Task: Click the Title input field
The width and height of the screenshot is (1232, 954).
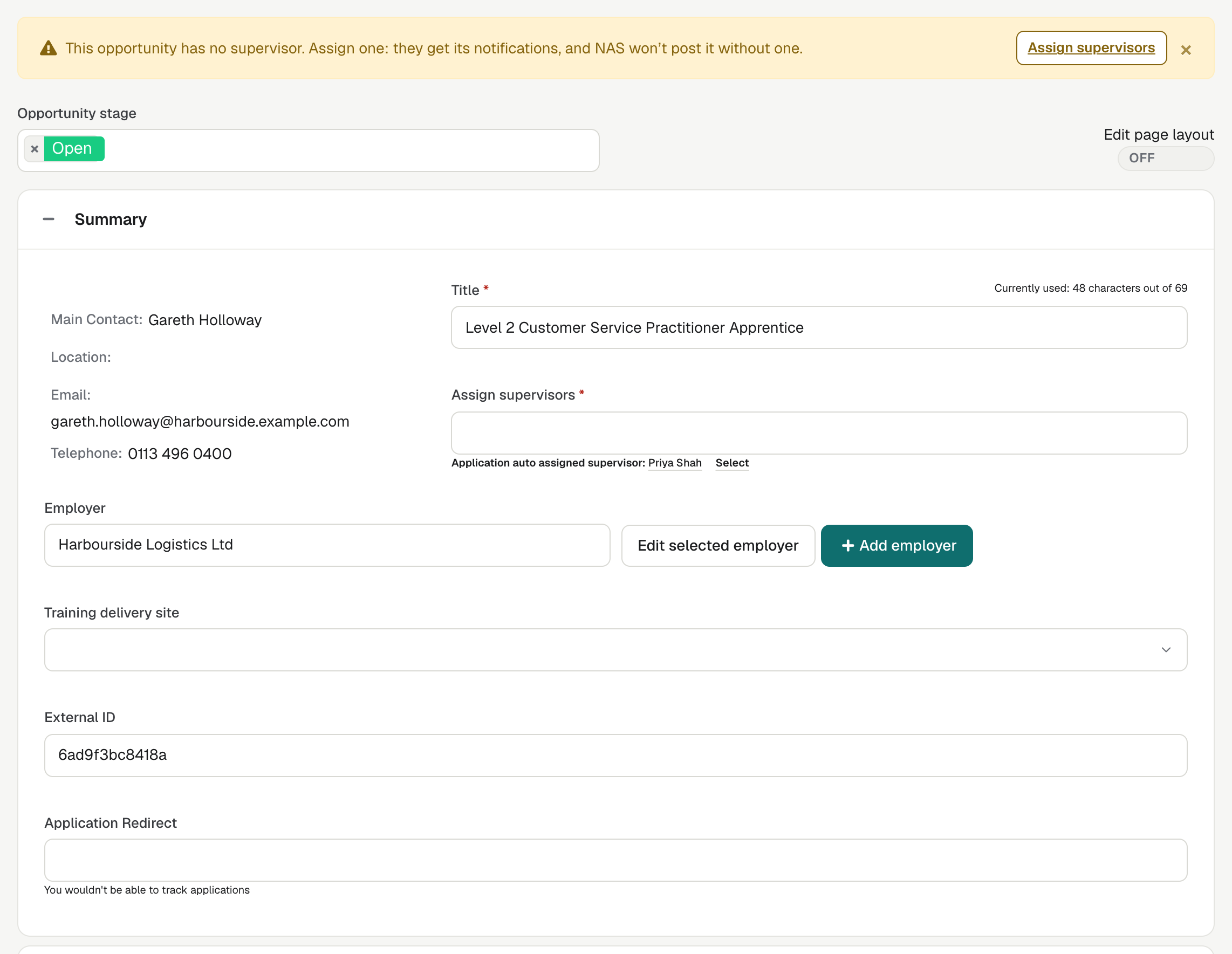Action: pyautogui.click(x=819, y=327)
